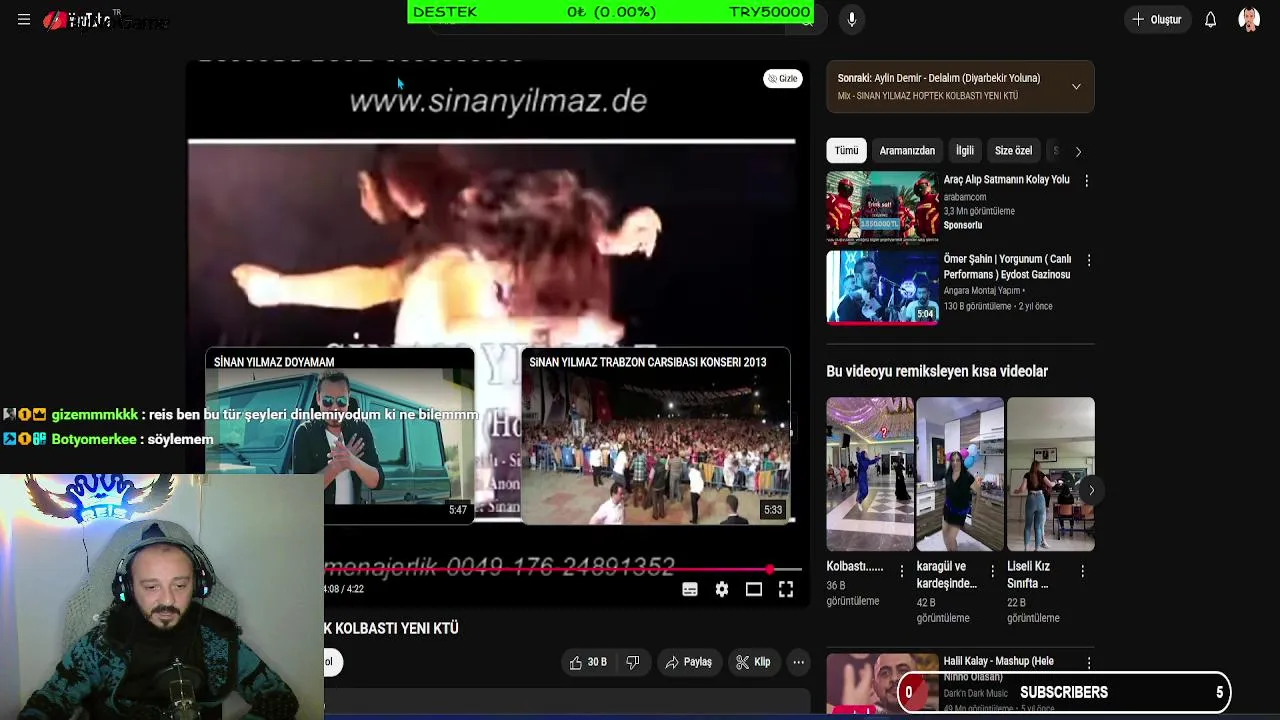1280x720 pixels.
Task: Toggle subtitles on the player
Action: (690, 590)
